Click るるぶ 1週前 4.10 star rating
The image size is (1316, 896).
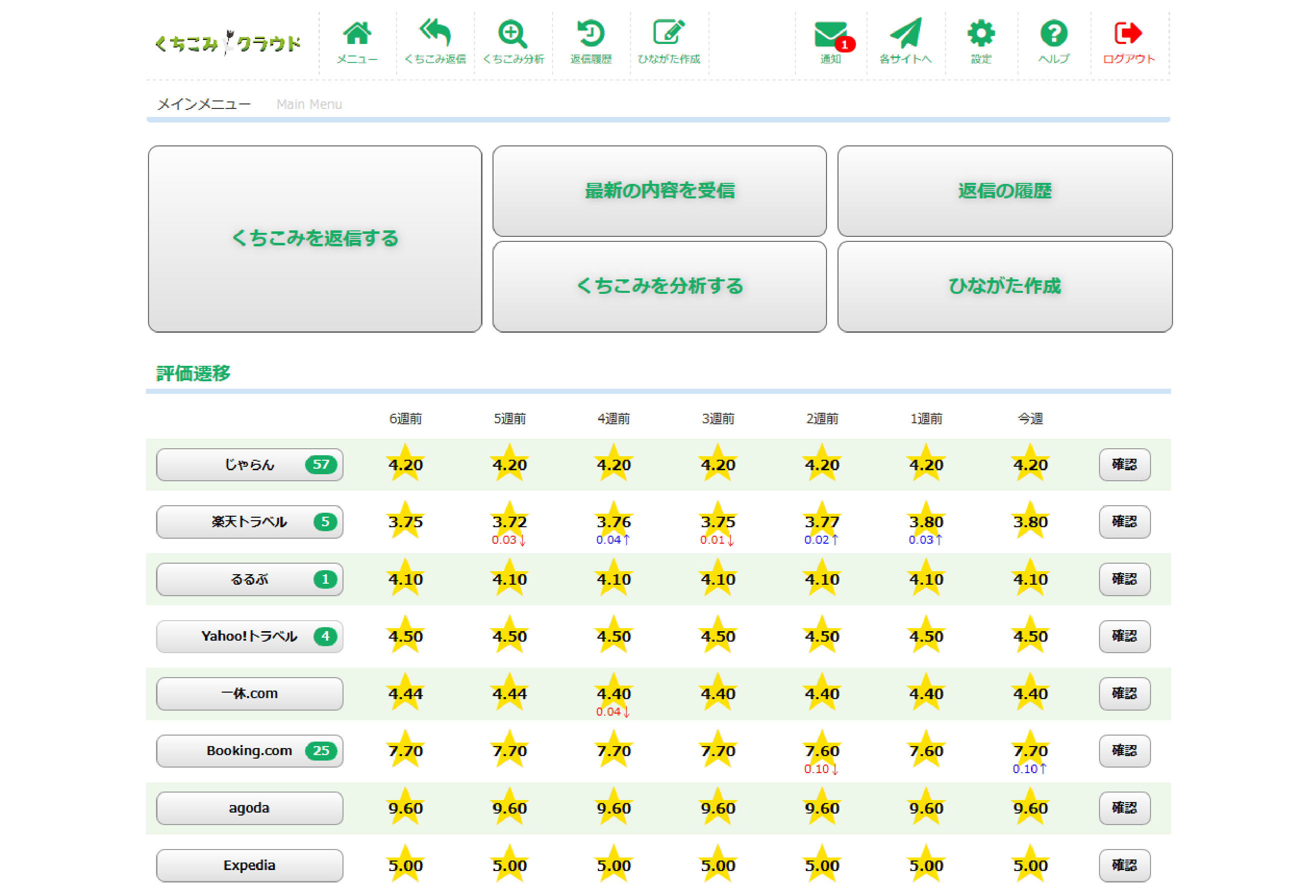(x=926, y=578)
